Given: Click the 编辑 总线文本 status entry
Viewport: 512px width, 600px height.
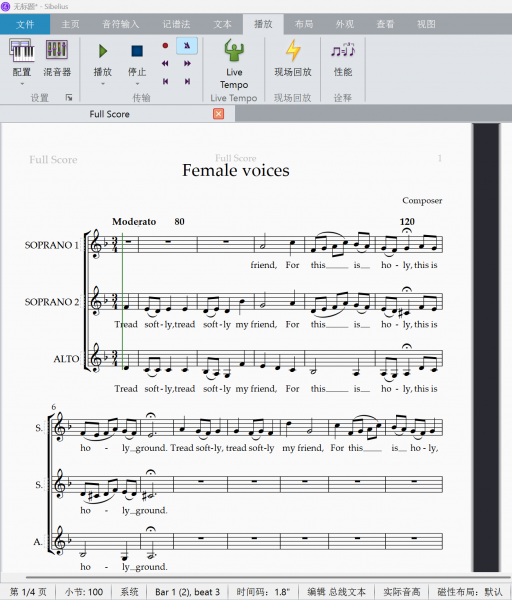Looking at the screenshot, I should (336, 592).
